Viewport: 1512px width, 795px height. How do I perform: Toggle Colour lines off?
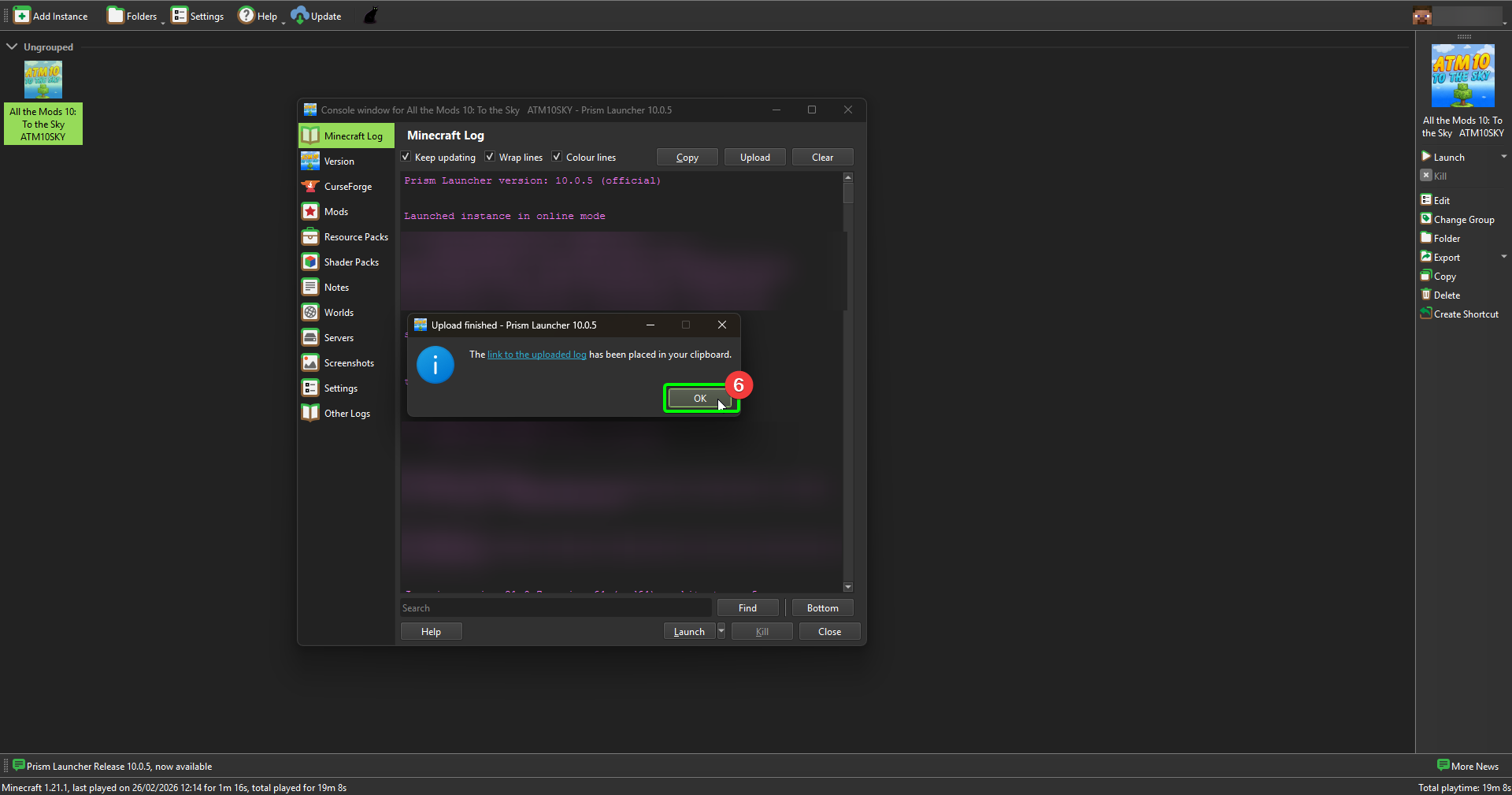click(556, 157)
